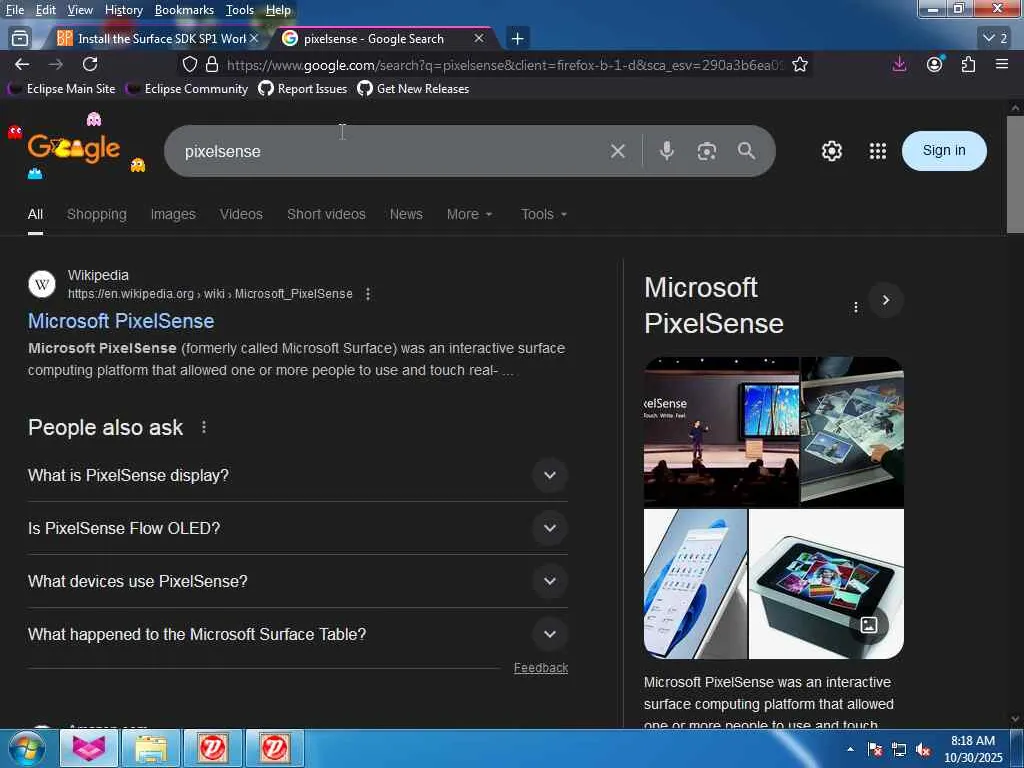Focus the browser URL address bar
The width and height of the screenshot is (1024, 768).
[503, 65]
